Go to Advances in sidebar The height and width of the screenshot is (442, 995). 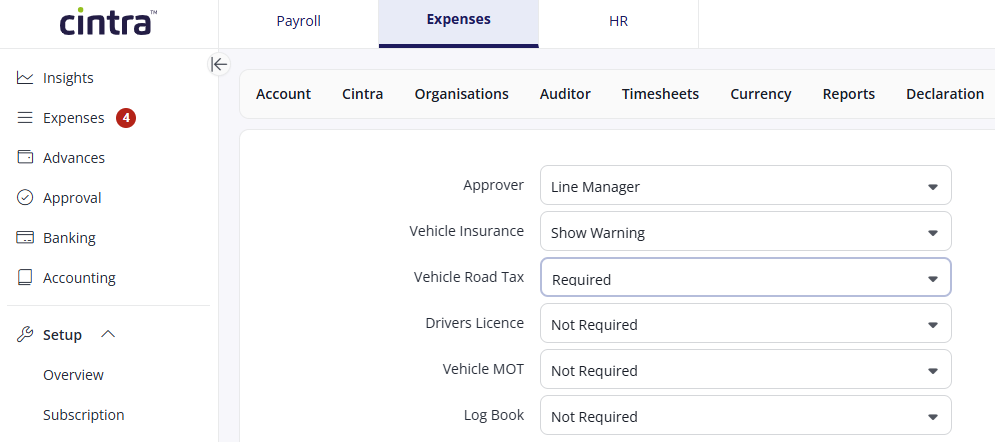pos(74,158)
